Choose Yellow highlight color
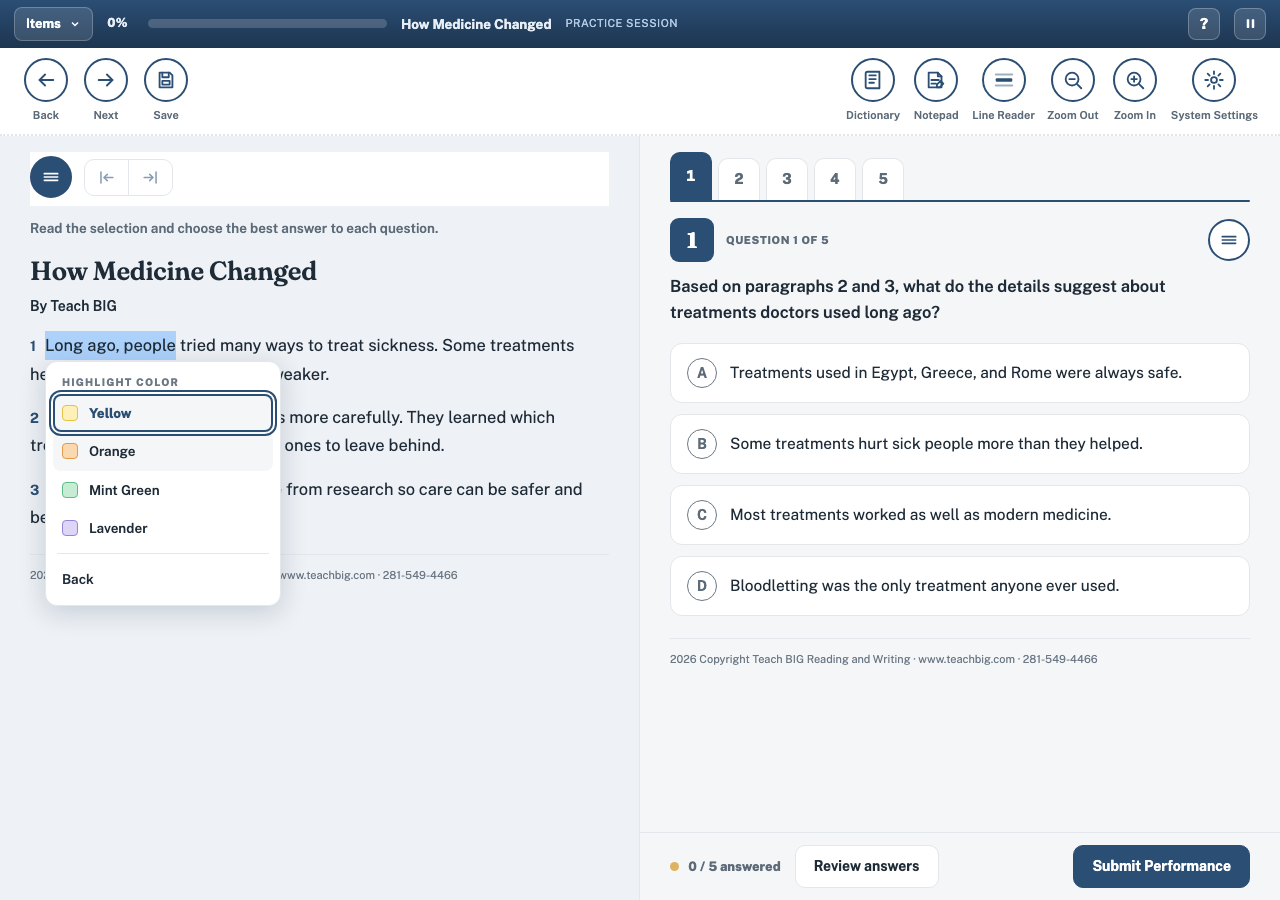The width and height of the screenshot is (1280, 900). pos(163,413)
